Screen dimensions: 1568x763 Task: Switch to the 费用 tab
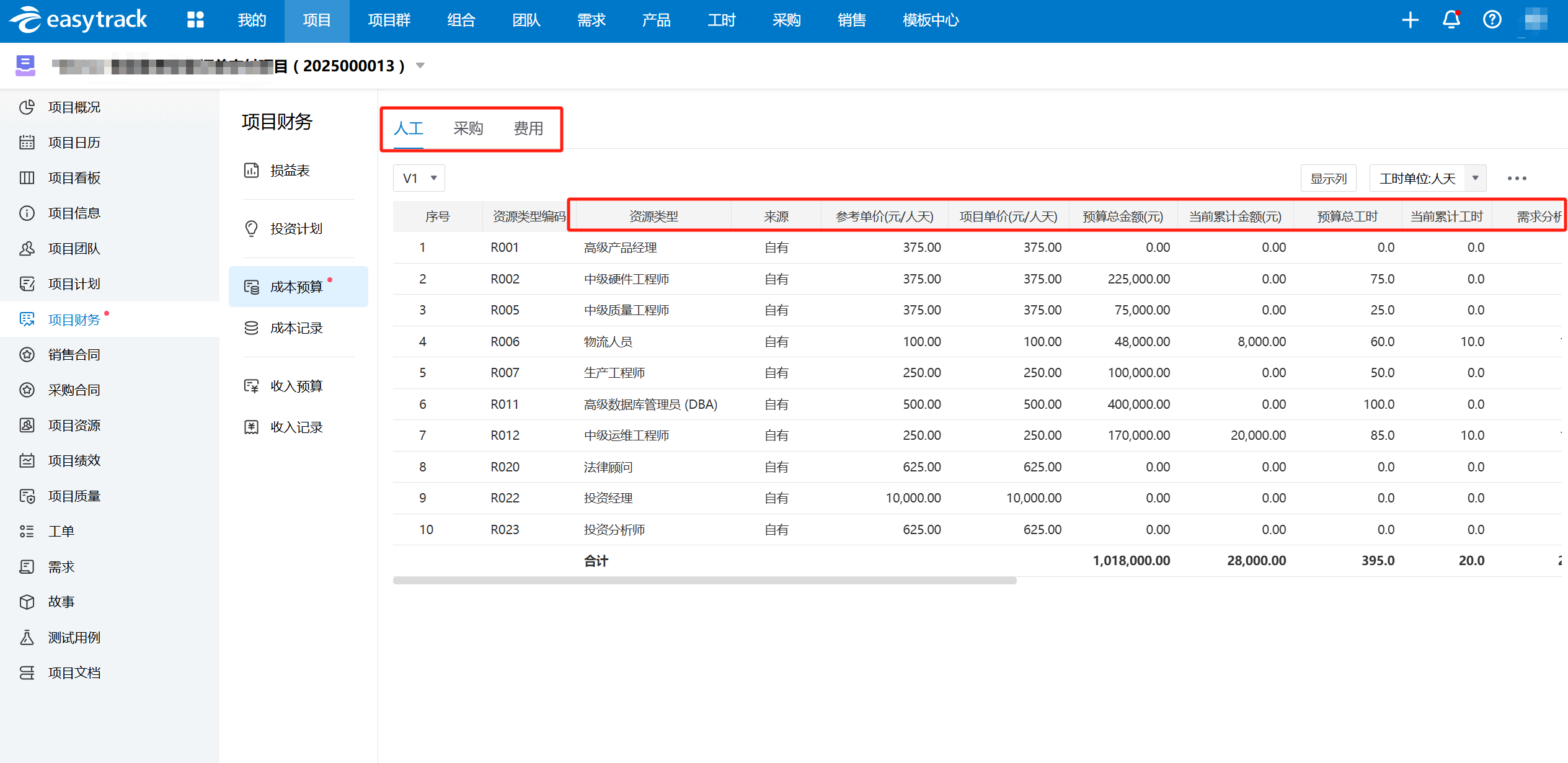(528, 128)
